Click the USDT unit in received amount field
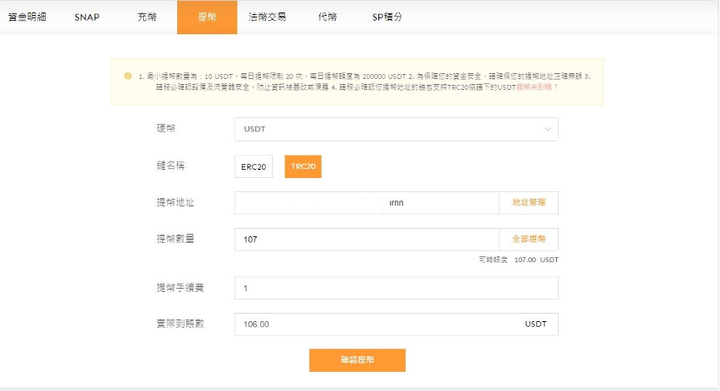This screenshot has width=720, height=391. (x=535, y=324)
